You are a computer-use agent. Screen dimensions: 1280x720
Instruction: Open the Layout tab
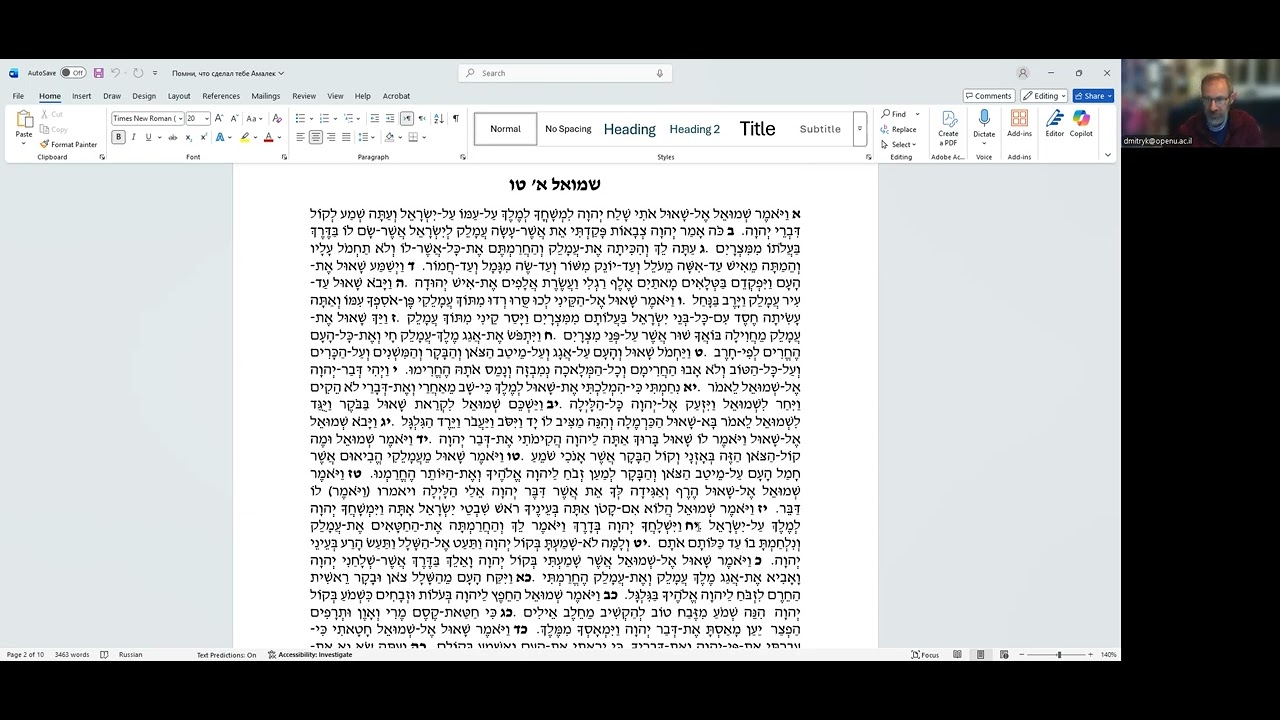[x=179, y=96]
